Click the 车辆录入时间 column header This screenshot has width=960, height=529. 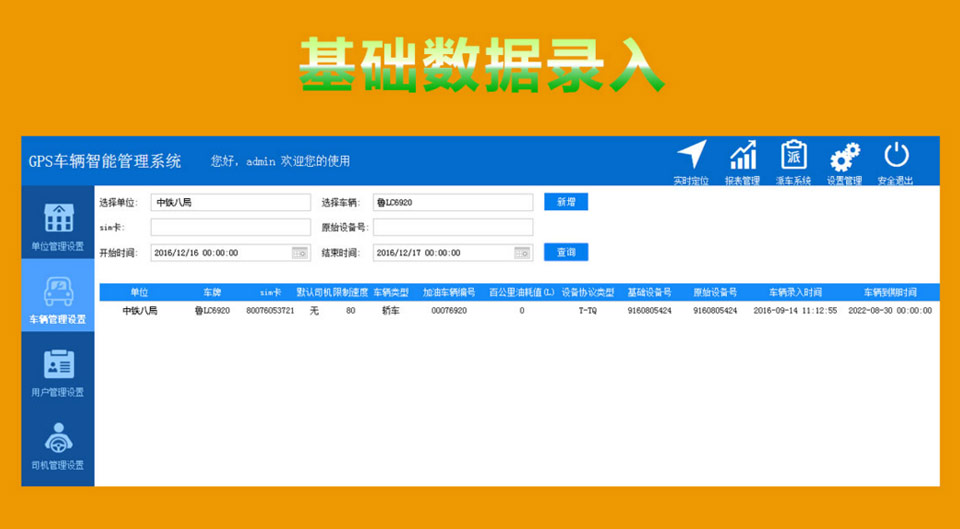(795, 293)
